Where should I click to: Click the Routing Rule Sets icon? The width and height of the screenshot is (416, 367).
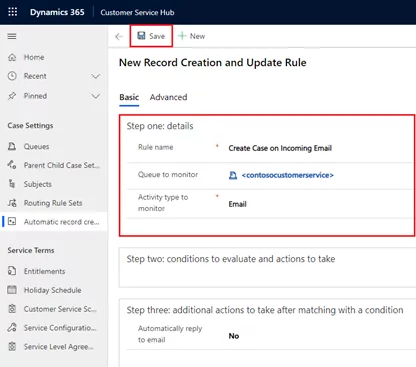click(12, 203)
